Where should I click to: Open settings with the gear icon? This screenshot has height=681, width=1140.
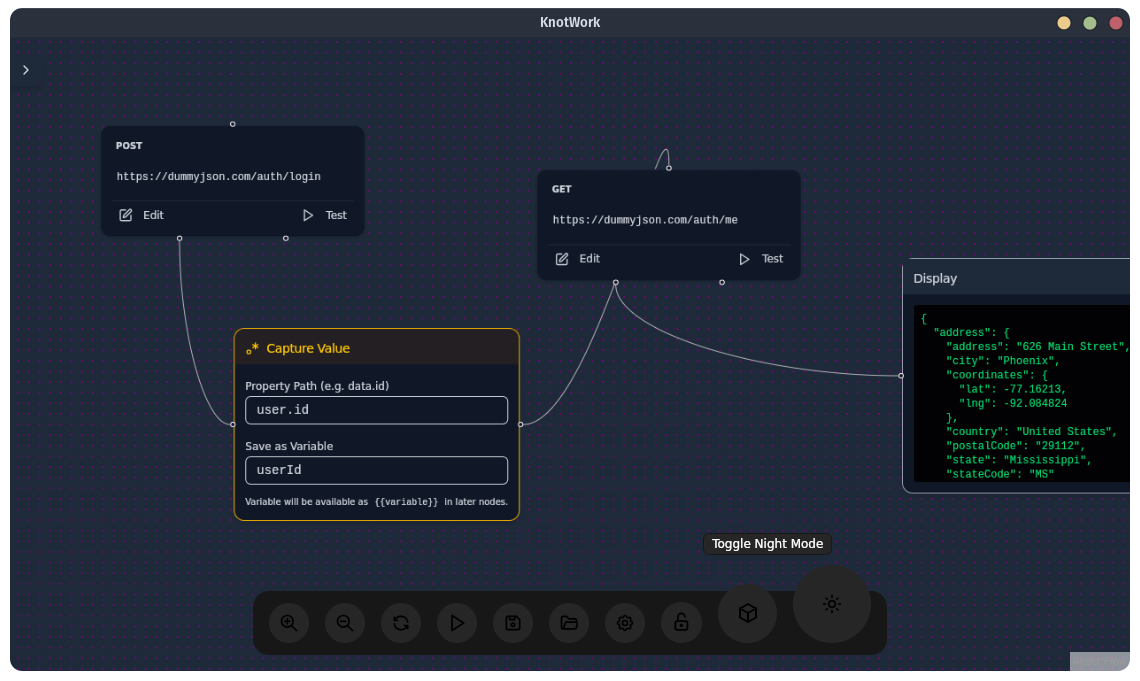(625, 622)
